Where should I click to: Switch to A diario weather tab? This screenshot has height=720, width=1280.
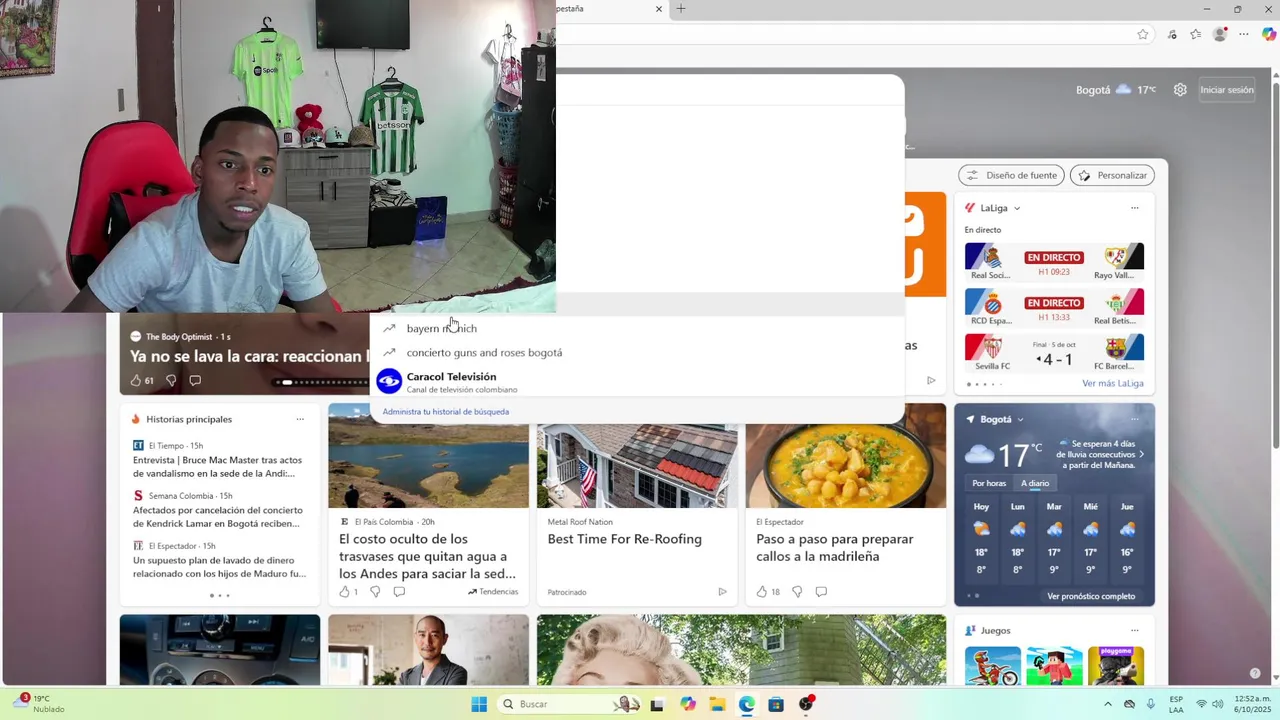(1035, 483)
